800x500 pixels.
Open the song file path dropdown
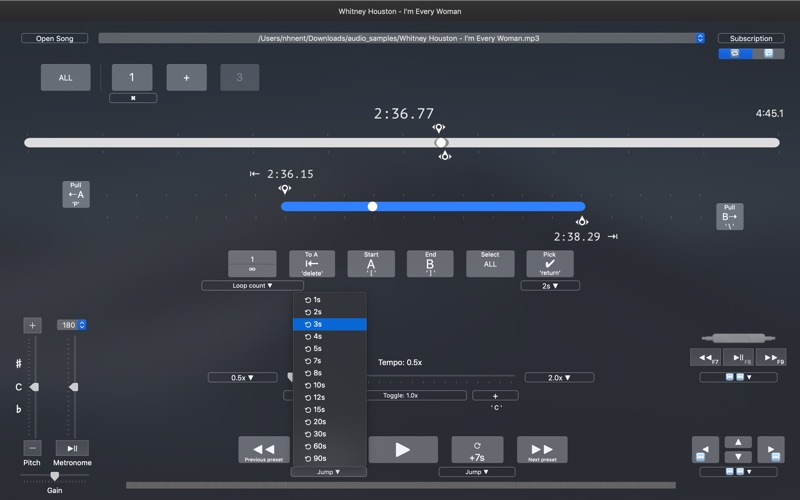click(700, 38)
